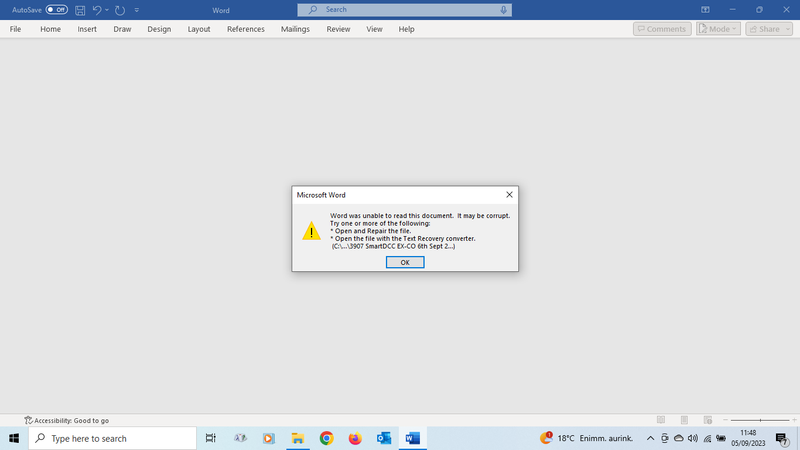Click the volume speaker tray icon
Viewport: 800px width, 450px height.
coord(692,438)
